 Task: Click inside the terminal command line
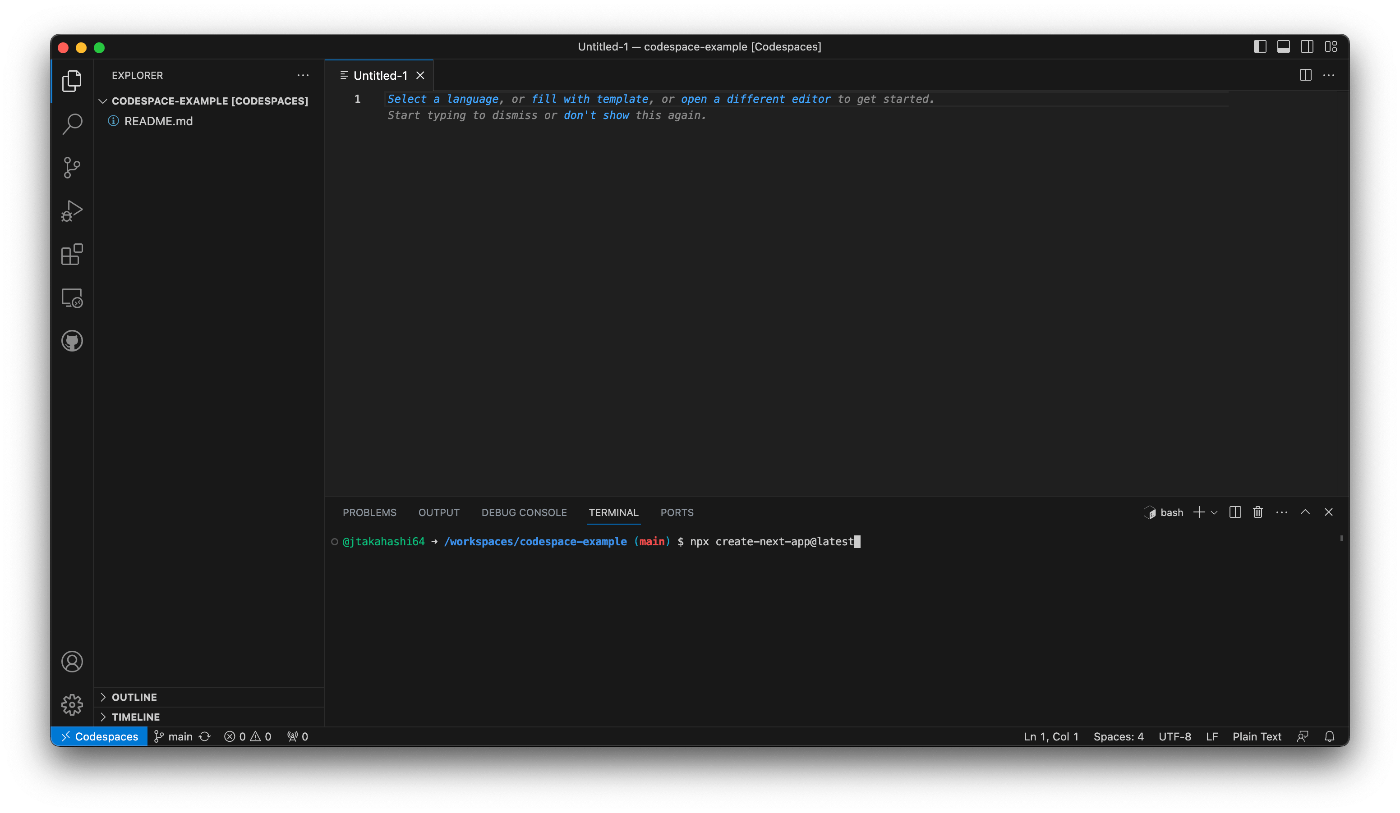[x=775, y=541]
